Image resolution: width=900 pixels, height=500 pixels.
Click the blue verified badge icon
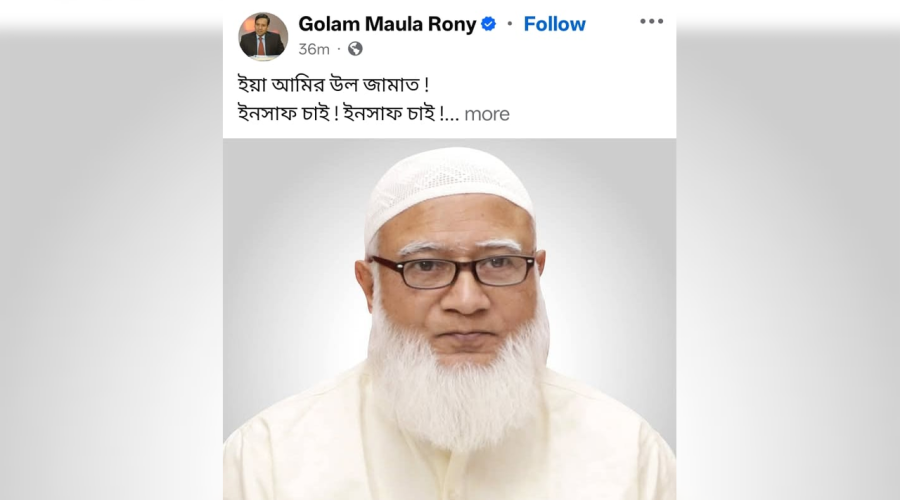488,24
